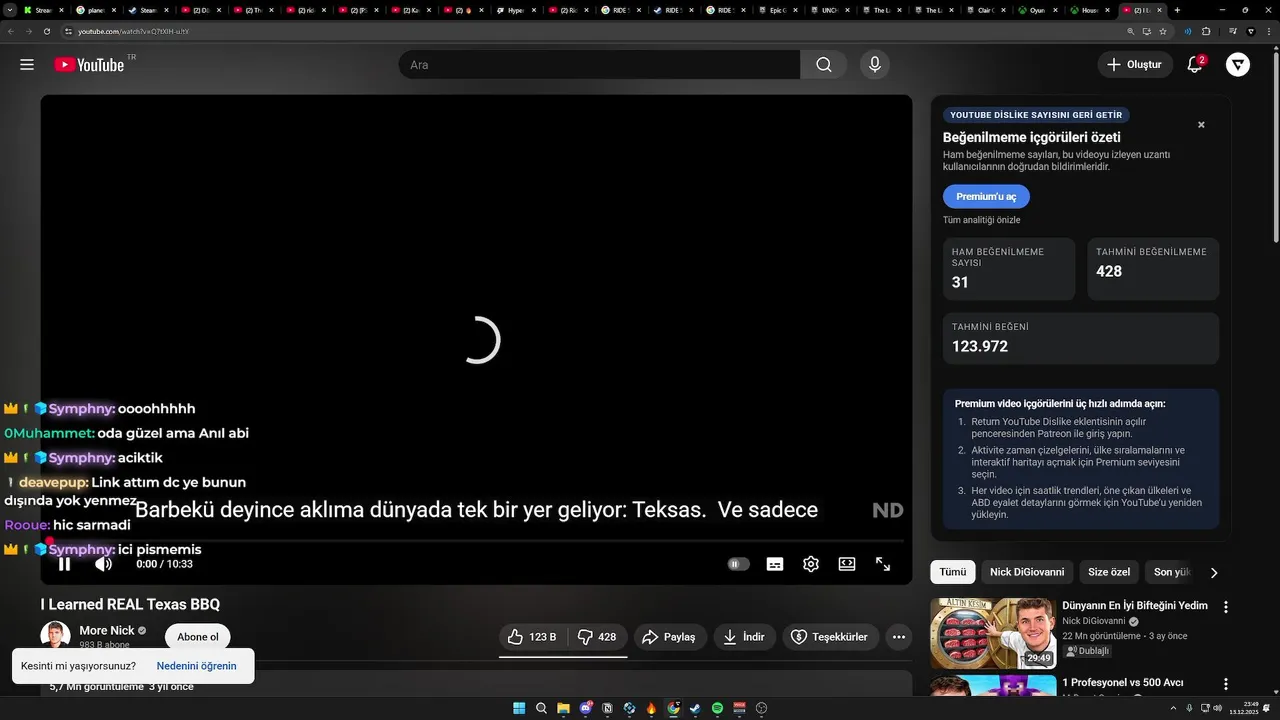
Task: Open the Chrome three-dot menu
Action: click(1269, 32)
